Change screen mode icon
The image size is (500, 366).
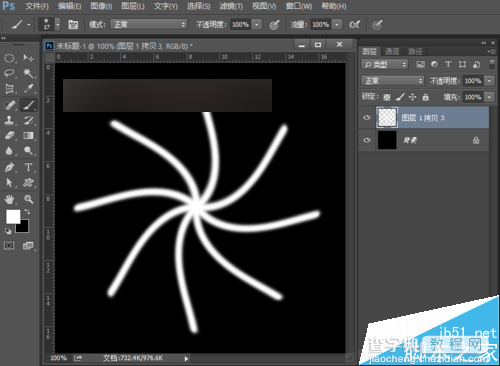tap(28, 246)
